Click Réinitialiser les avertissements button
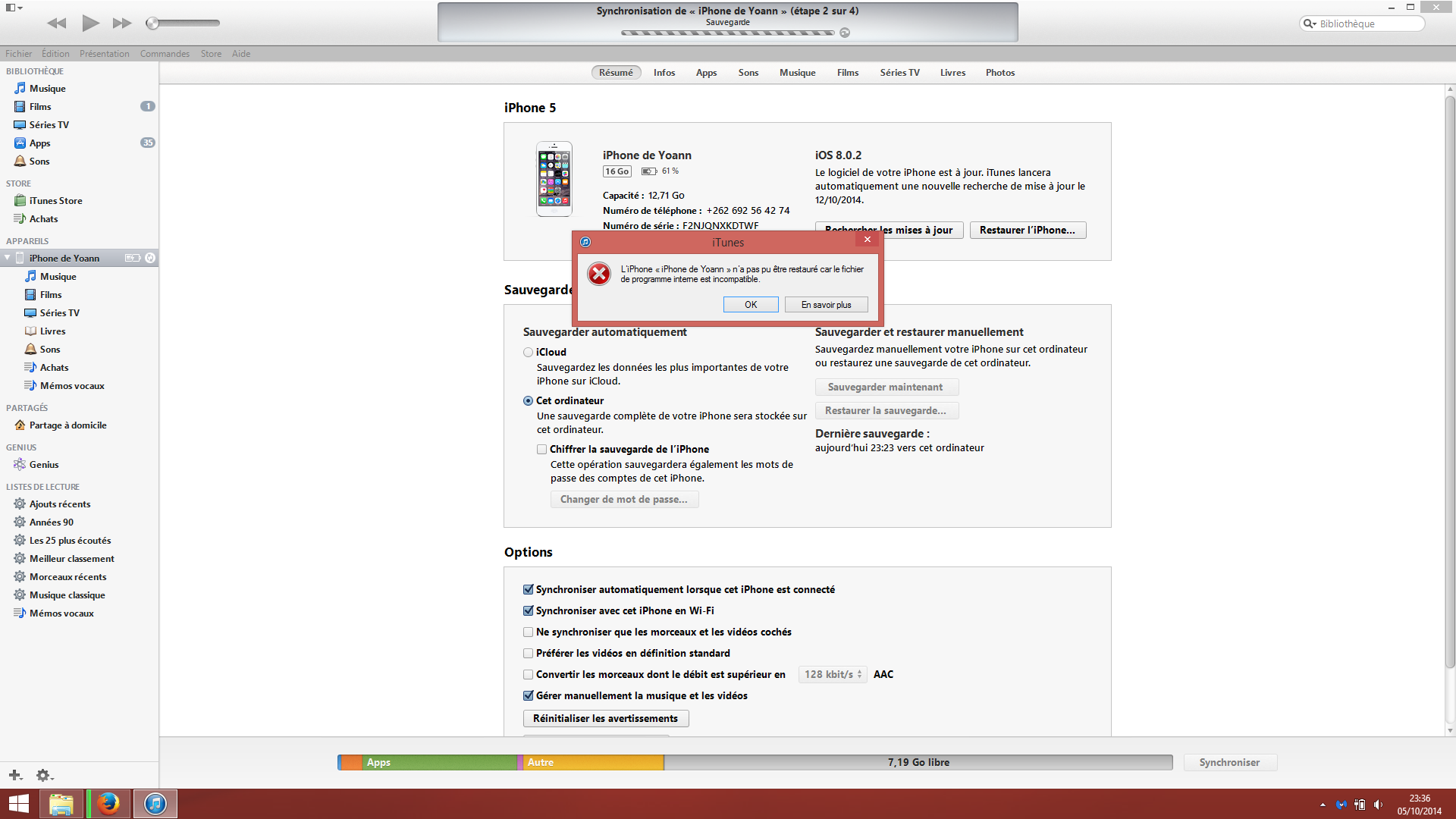The height and width of the screenshot is (819, 1456). pos(606,719)
